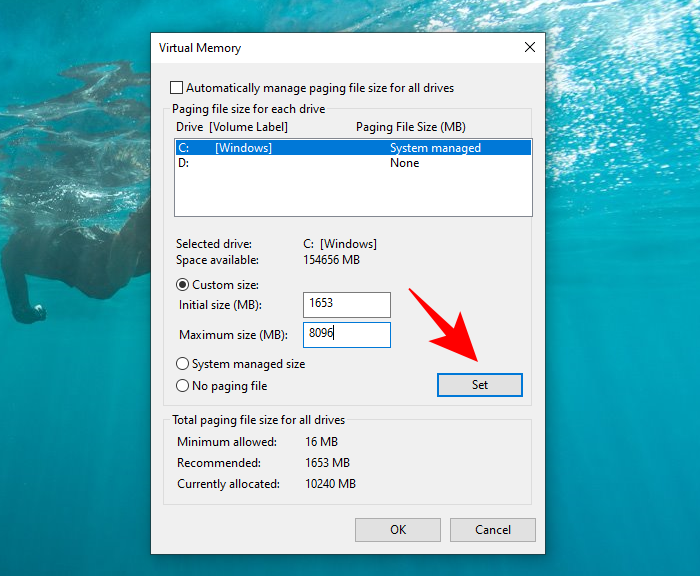Image resolution: width=700 pixels, height=576 pixels.
Task: Close the Virtual Memory dialog
Action: (529, 47)
